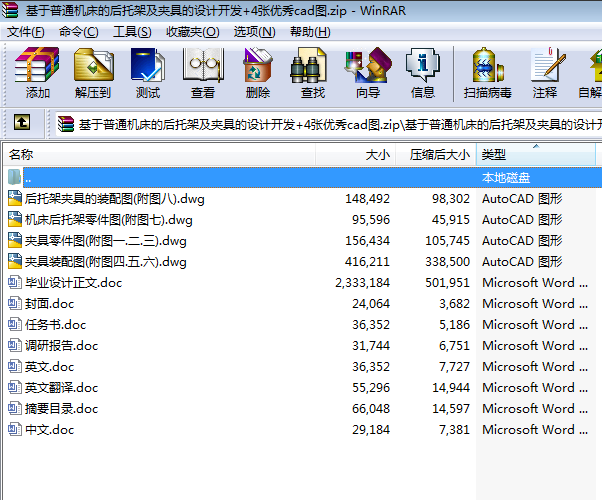This screenshot has height=500, width=602.
Task: Open the 收藏夹(O) menu
Action: click(193, 31)
